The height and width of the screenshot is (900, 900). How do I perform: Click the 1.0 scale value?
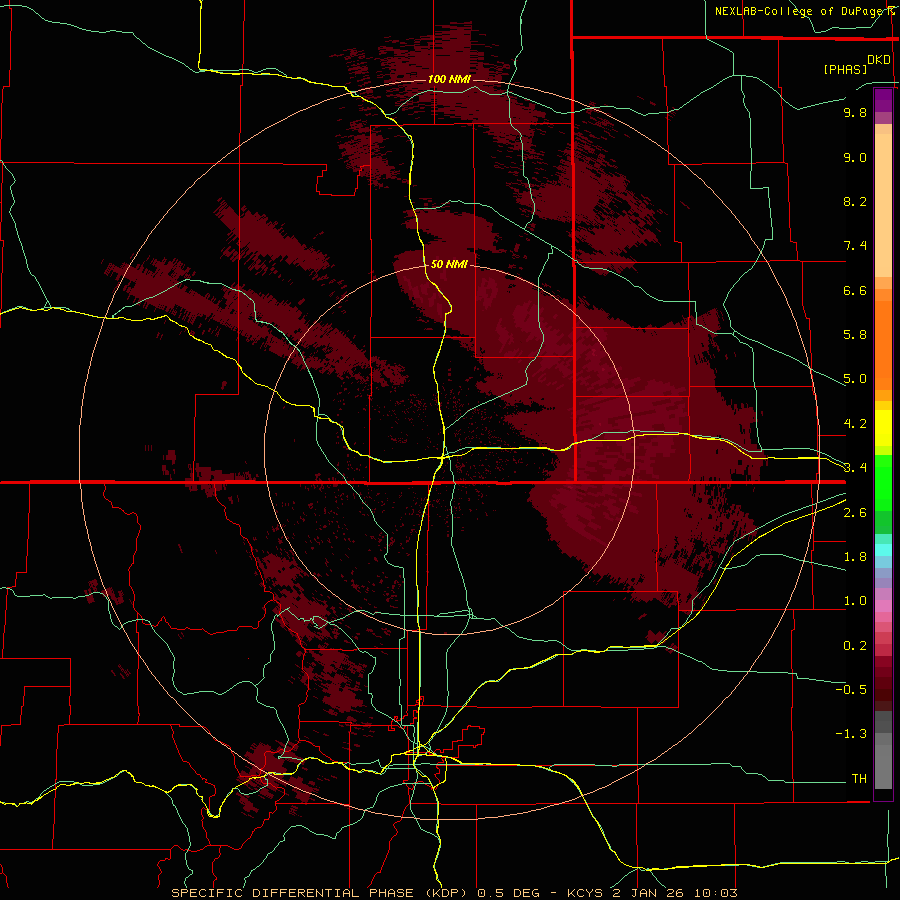[855, 601]
